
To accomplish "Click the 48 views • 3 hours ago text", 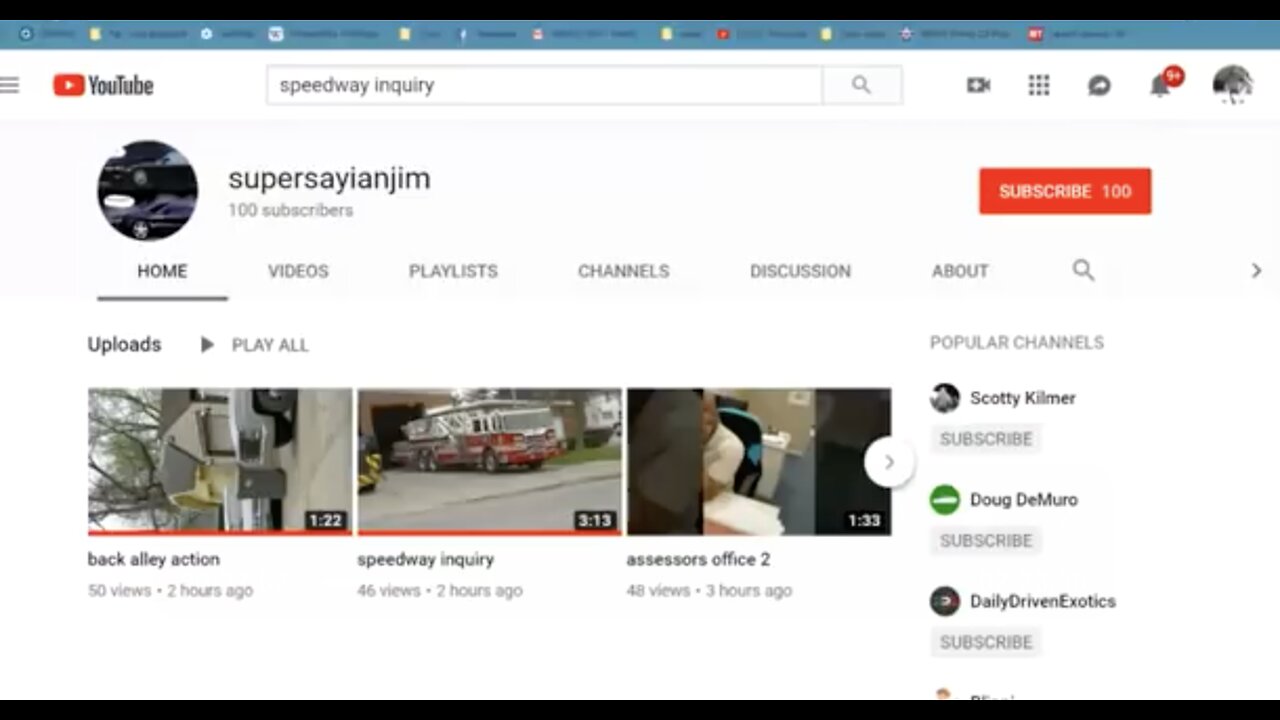I will click(x=709, y=591).
